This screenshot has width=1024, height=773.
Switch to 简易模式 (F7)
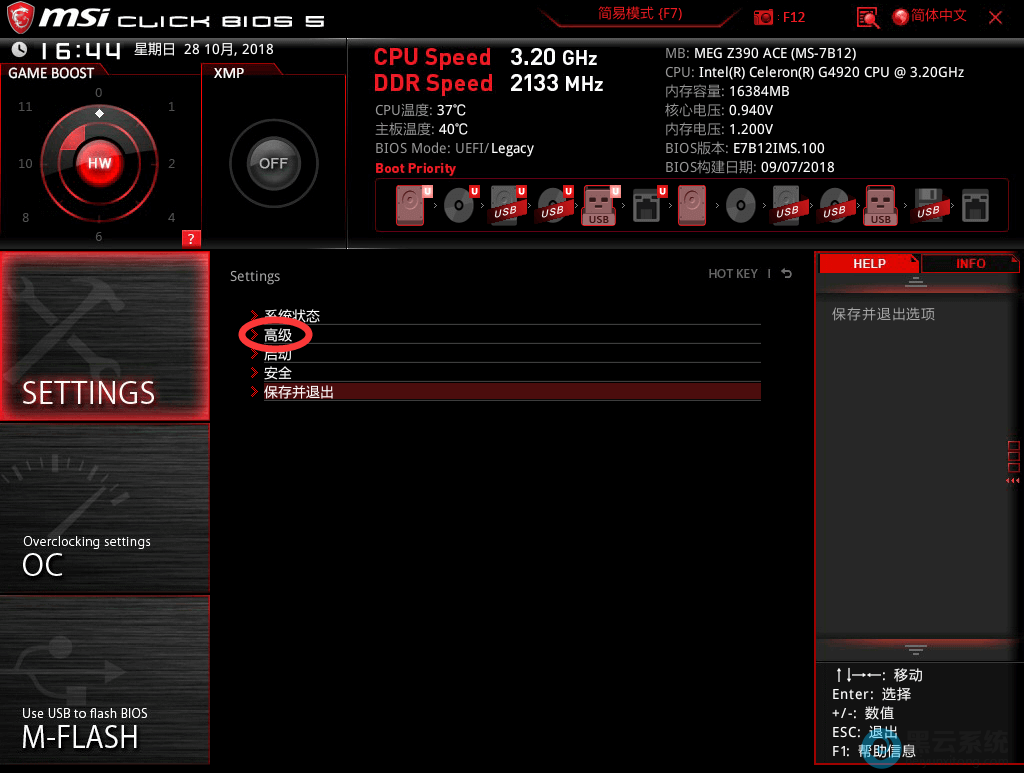[x=640, y=14]
